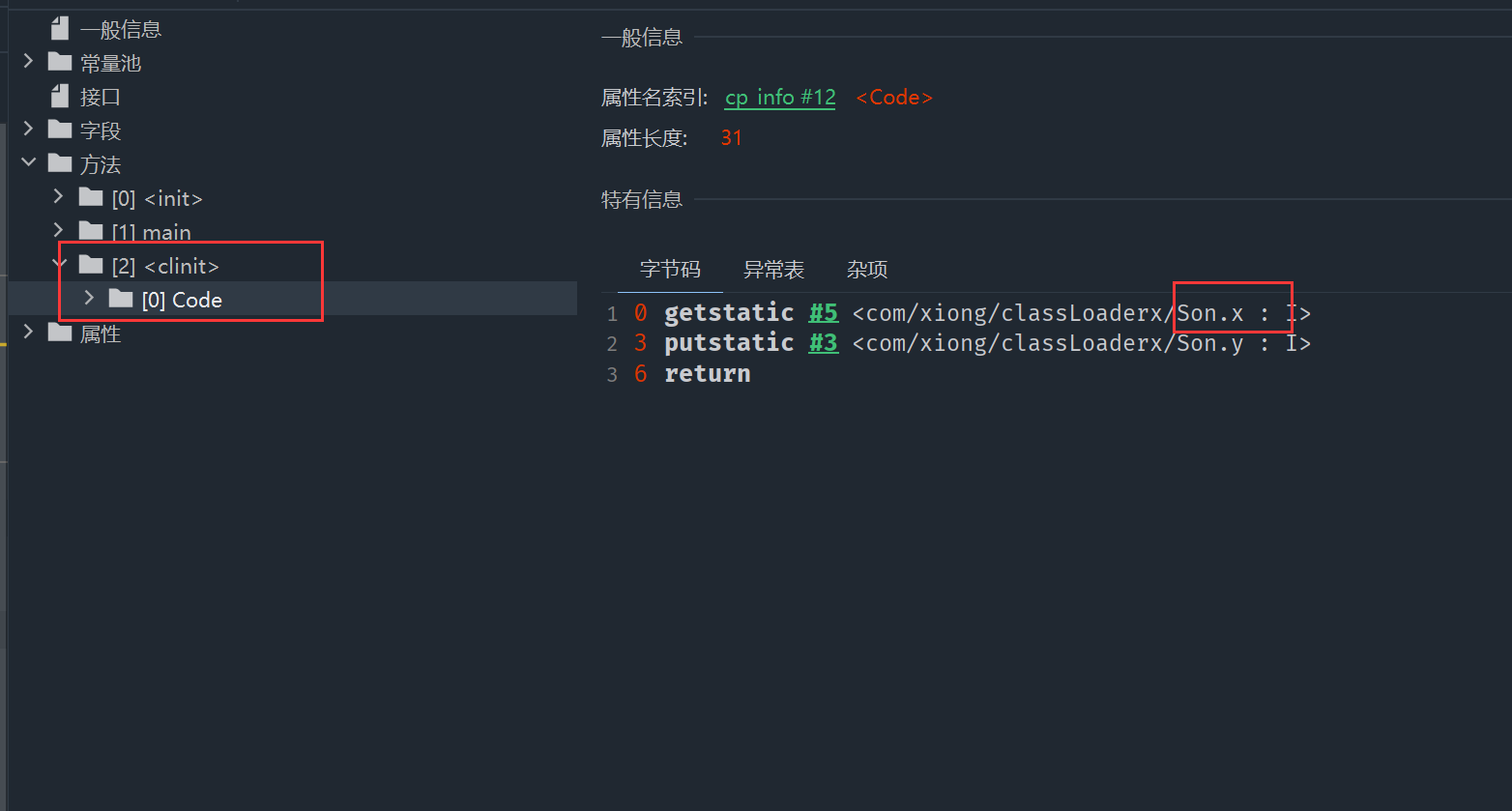The image size is (1512, 811).
Task: Click the 常量池 folder icon
Action: pyautogui.click(x=60, y=63)
